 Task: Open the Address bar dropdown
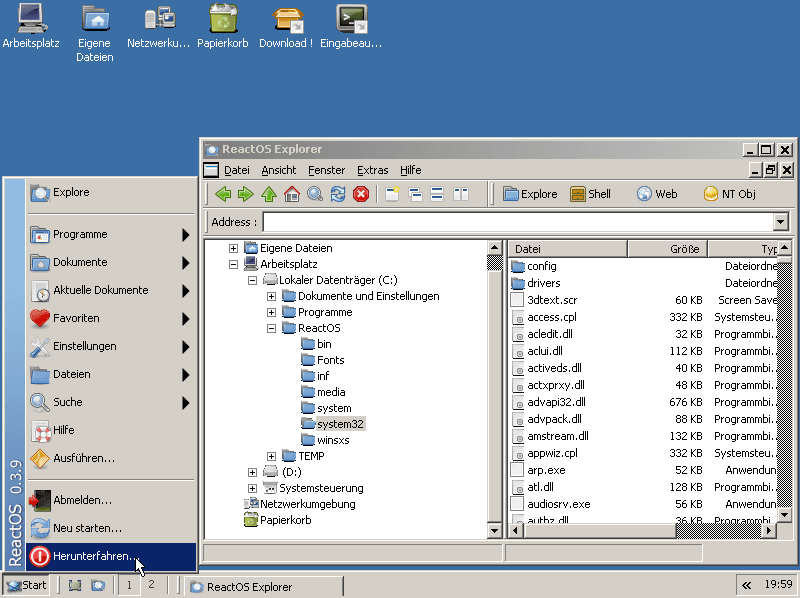click(x=781, y=222)
